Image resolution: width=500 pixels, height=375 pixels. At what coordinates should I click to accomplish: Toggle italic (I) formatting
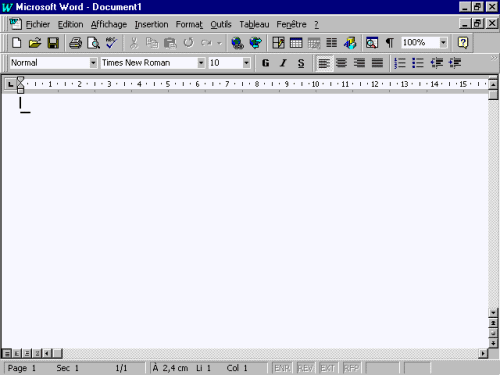(x=283, y=63)
